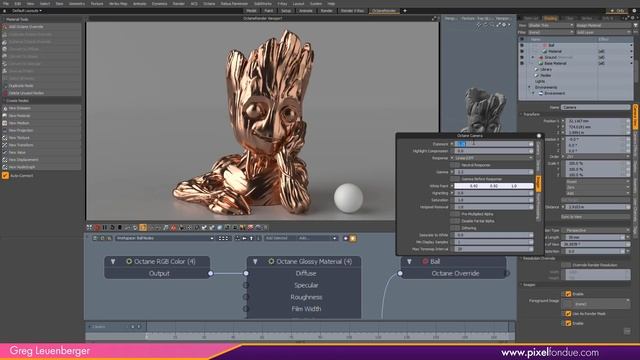
Task: Switch to the Paint layout tab
Action: pyautogui.click(x=269, y=11)
